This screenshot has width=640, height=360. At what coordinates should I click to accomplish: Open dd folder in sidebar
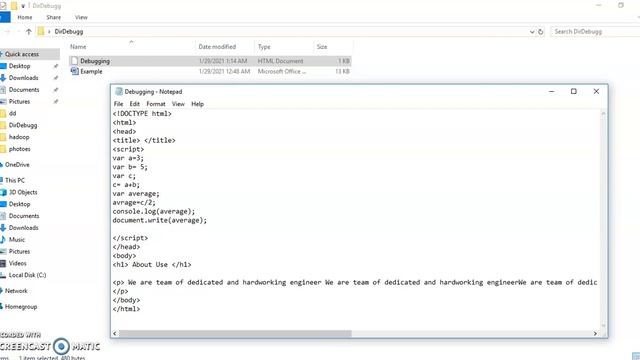(12, 113)
